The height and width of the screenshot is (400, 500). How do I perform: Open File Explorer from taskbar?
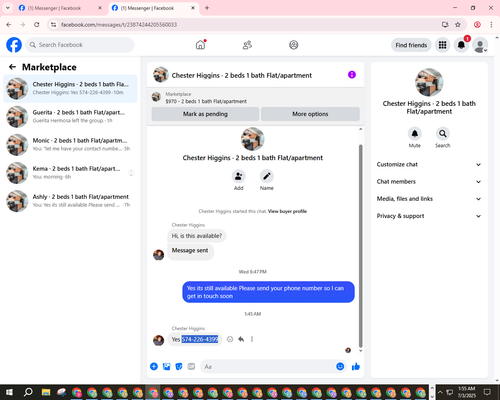46,392
